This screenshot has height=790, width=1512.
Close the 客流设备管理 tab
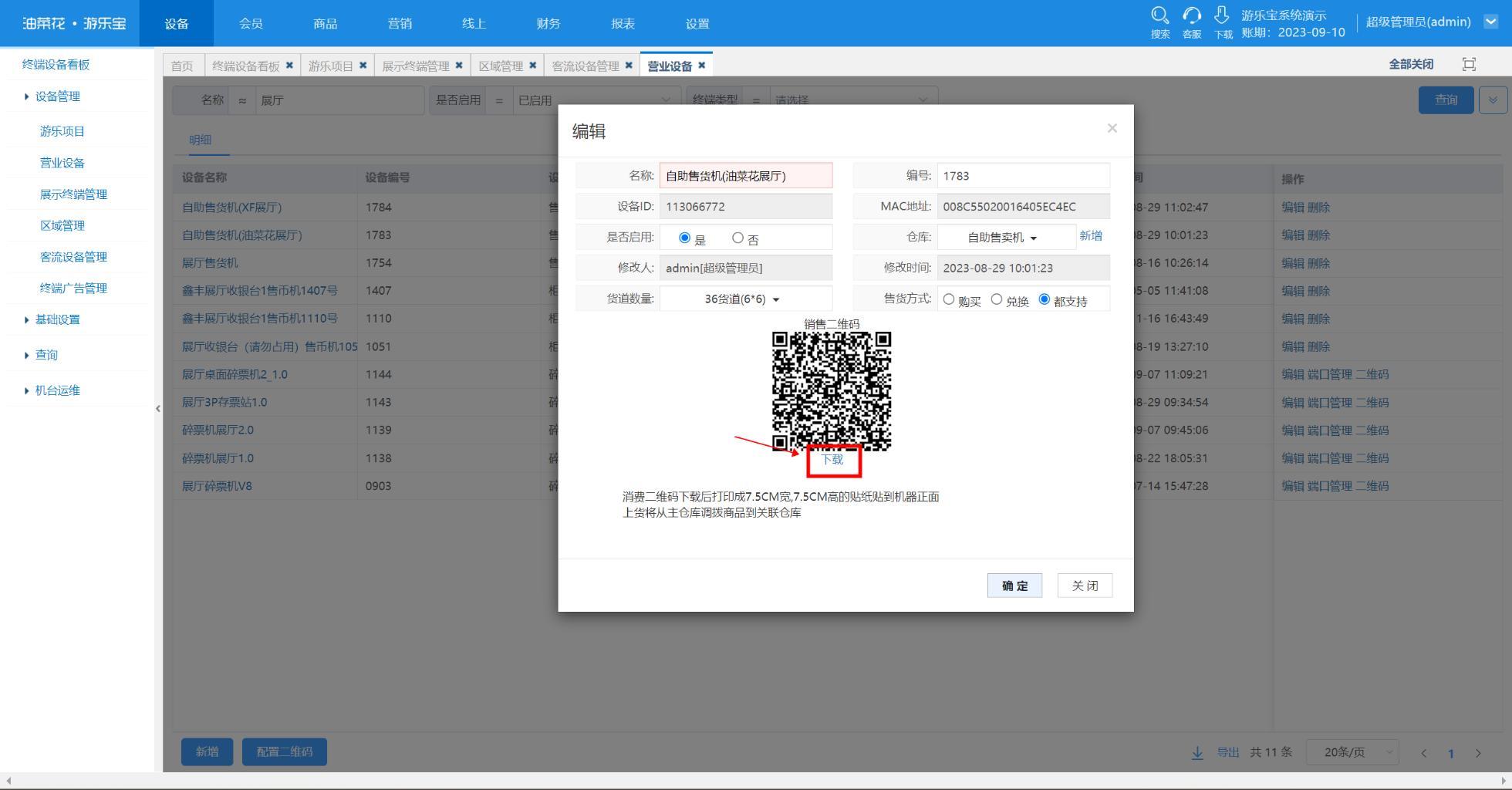[x=629, y=65]
